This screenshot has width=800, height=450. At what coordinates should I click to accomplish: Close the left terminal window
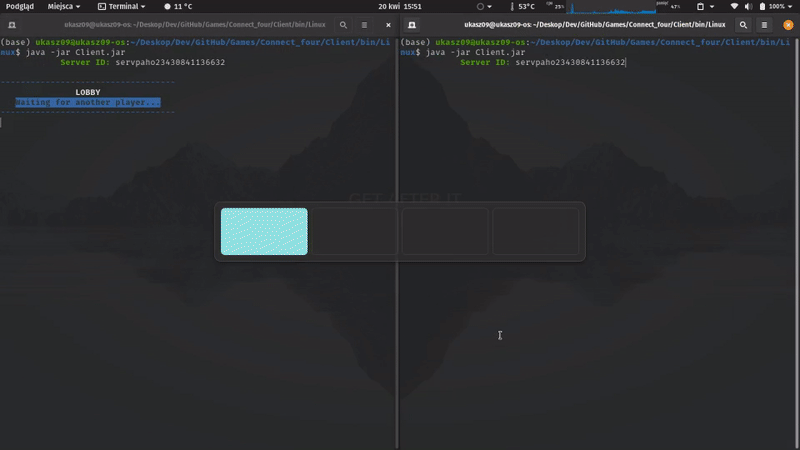(388, 25)
